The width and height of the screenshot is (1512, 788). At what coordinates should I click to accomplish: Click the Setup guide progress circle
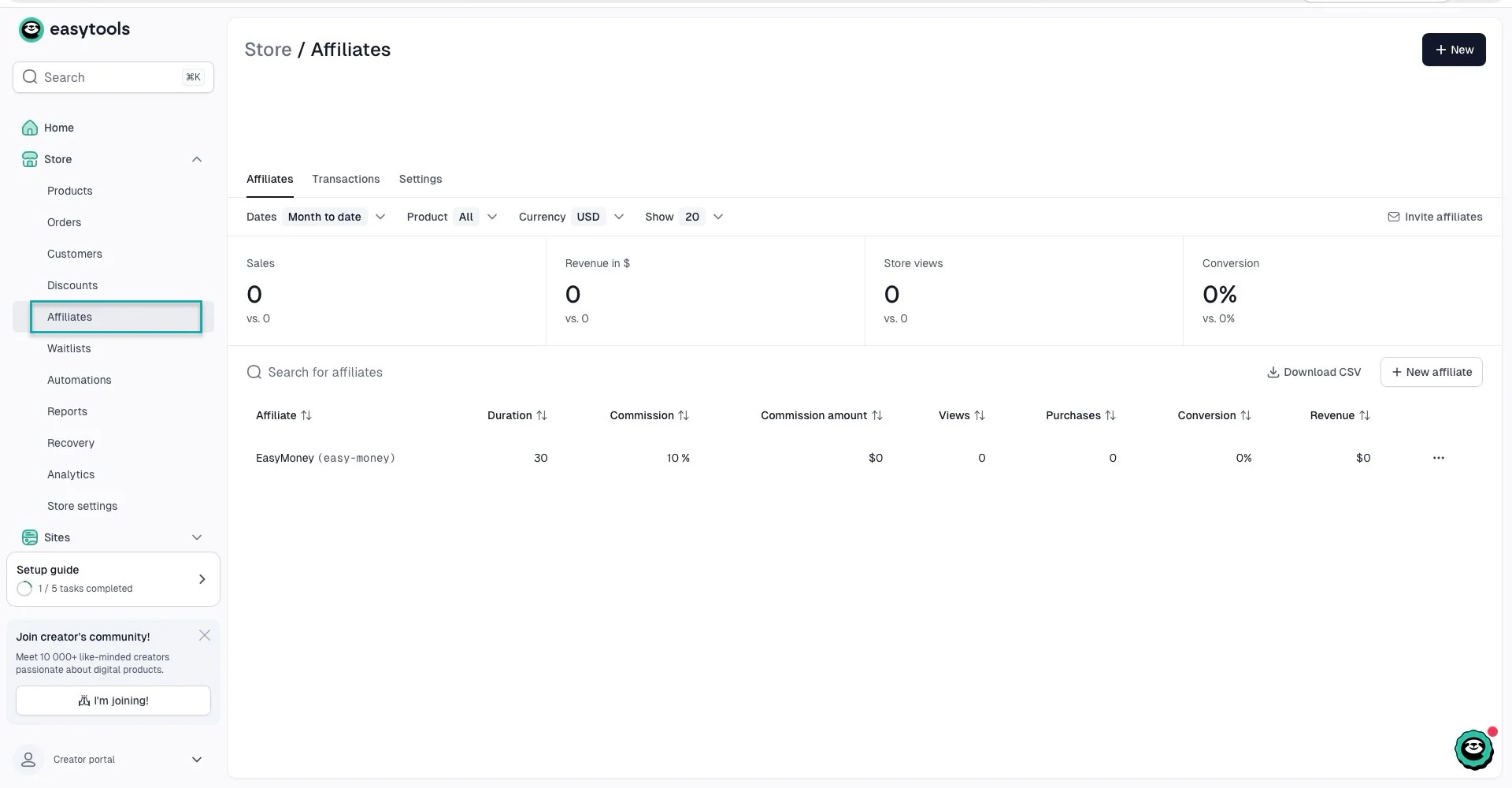coord(24,589)
